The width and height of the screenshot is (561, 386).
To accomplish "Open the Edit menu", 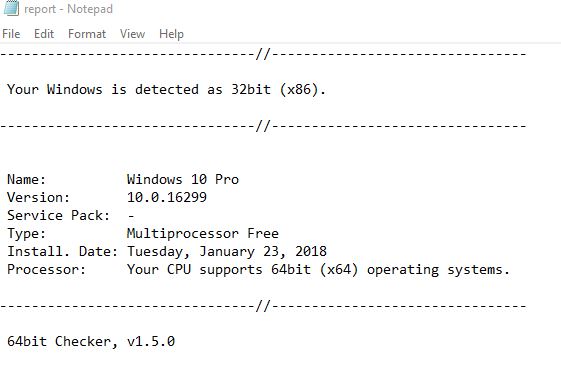I will click(44, 34).
